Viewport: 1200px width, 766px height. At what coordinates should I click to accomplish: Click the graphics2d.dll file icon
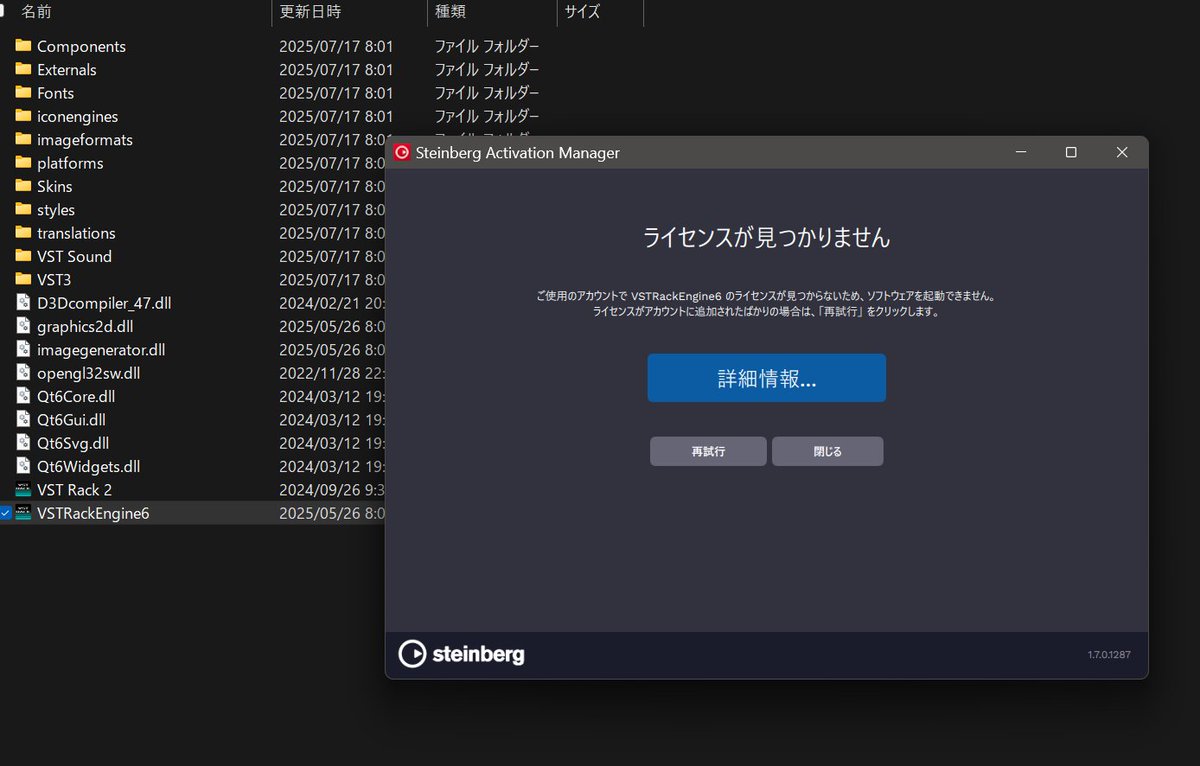pyautogui.click(x=23, y=326)
